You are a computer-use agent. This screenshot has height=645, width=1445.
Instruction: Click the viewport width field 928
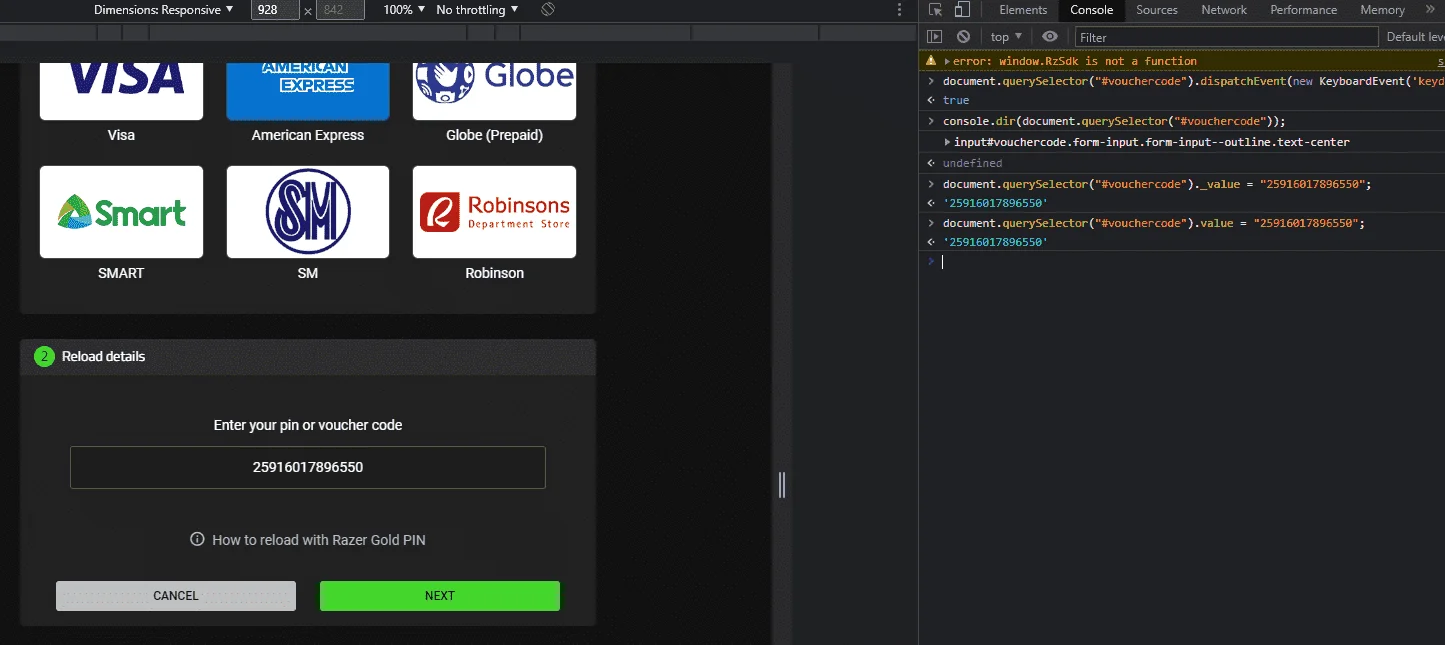274,10
